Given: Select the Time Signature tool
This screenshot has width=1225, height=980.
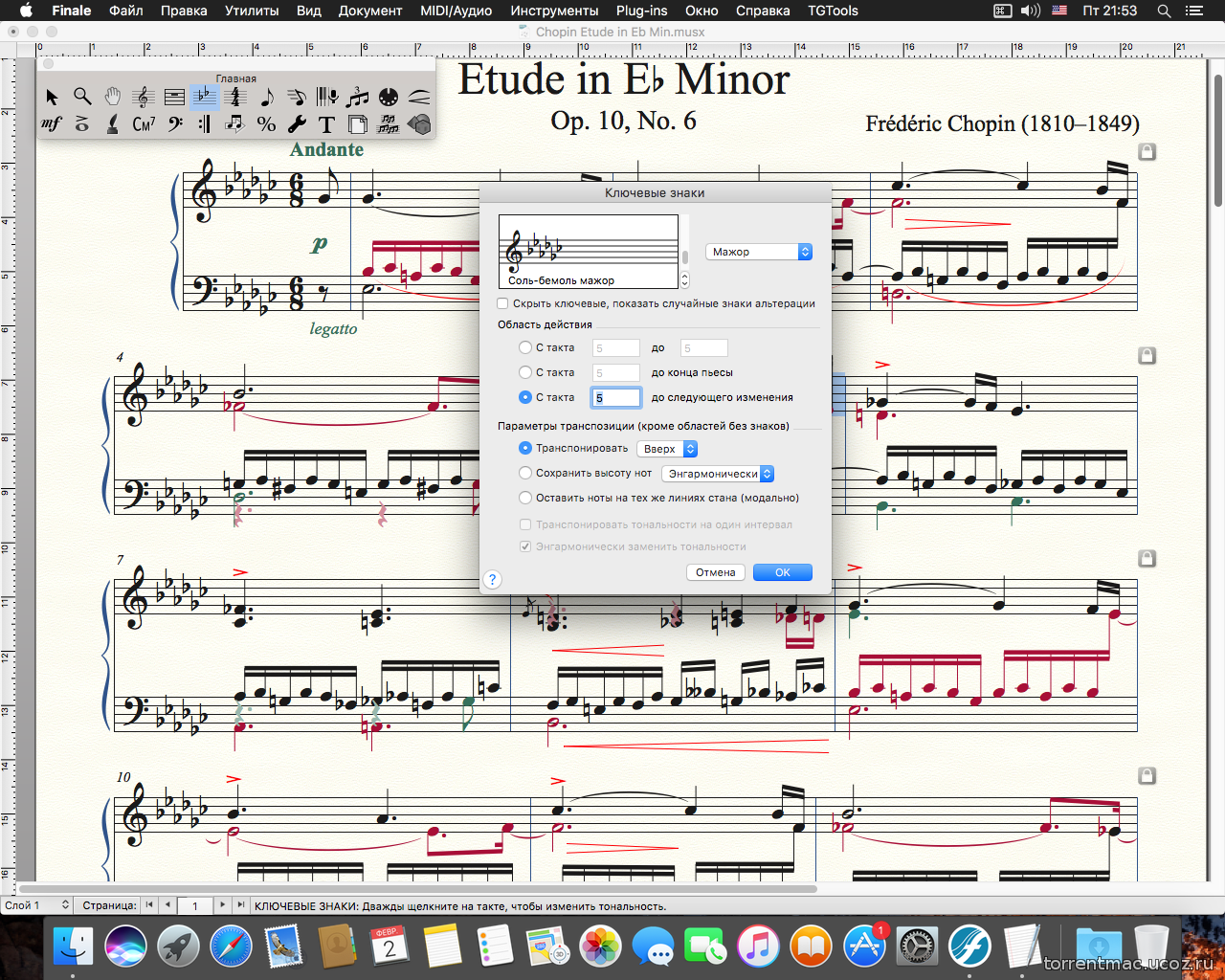Looking at the screenshot, I should 235,97.
